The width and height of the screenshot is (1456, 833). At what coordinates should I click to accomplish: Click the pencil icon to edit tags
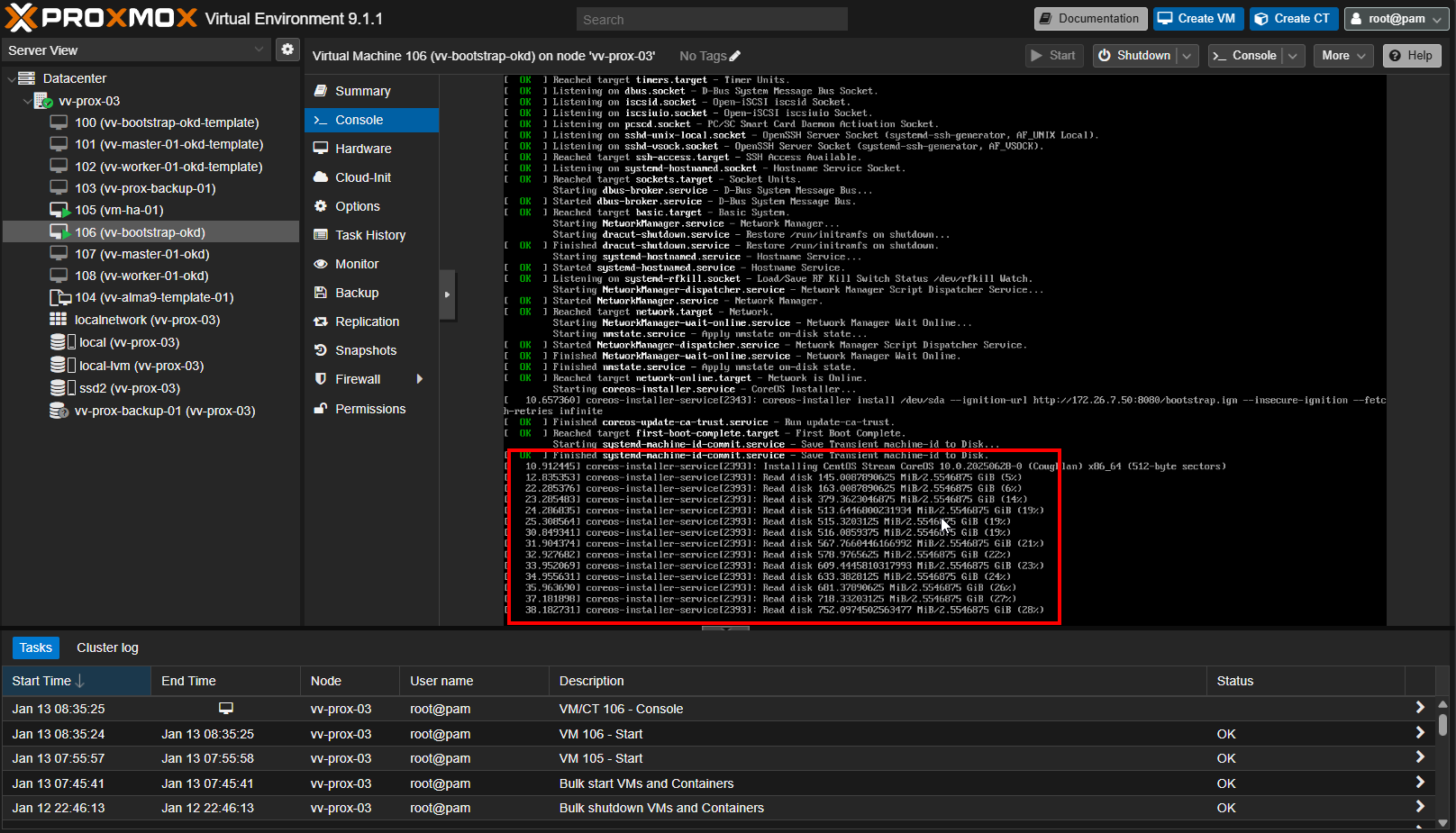pyautogui.click(x=735, y=56)
